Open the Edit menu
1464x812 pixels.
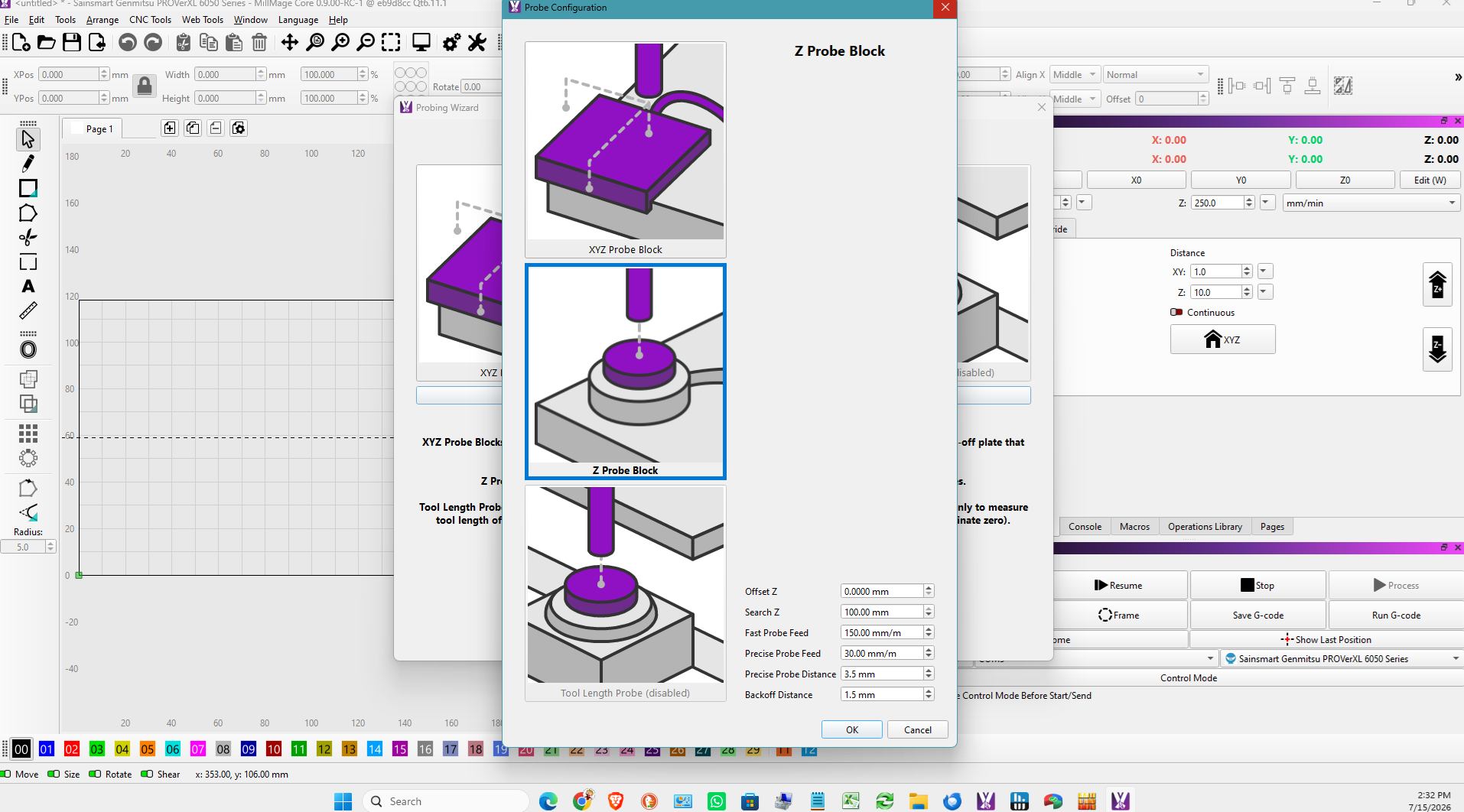click(x=37, y=20)
